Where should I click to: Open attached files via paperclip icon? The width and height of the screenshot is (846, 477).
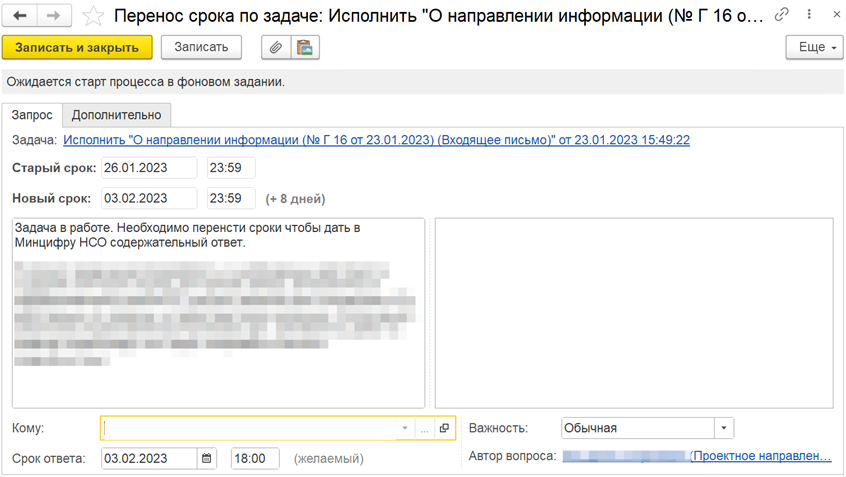coord(275,47)
